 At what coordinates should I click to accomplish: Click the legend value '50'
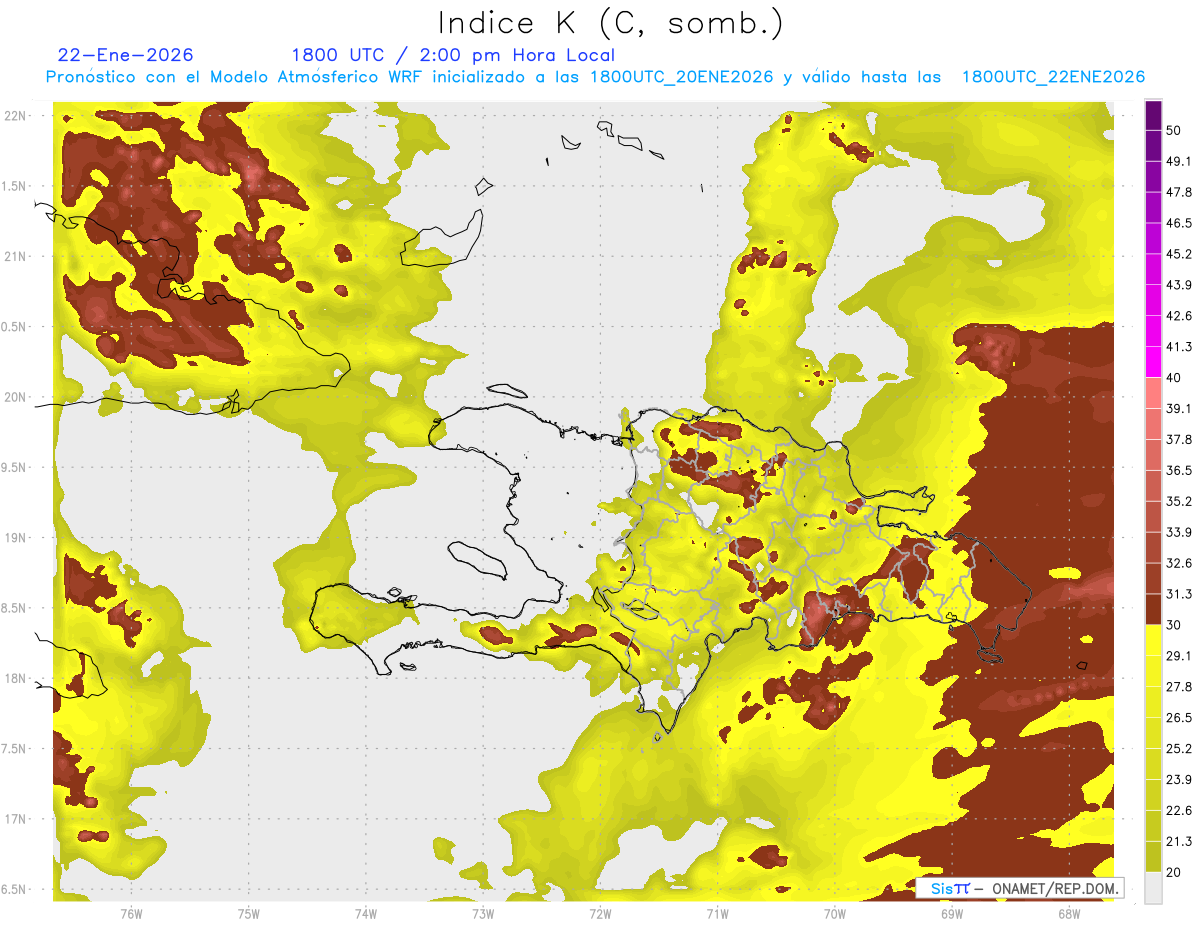[x=1175, y=130]
